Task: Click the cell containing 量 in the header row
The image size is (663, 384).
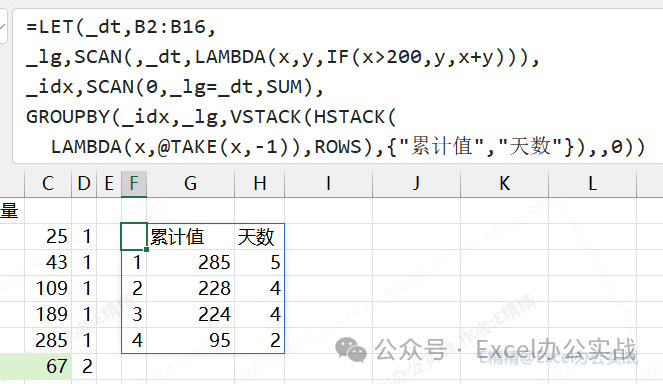Action: [x=12, y=211]
